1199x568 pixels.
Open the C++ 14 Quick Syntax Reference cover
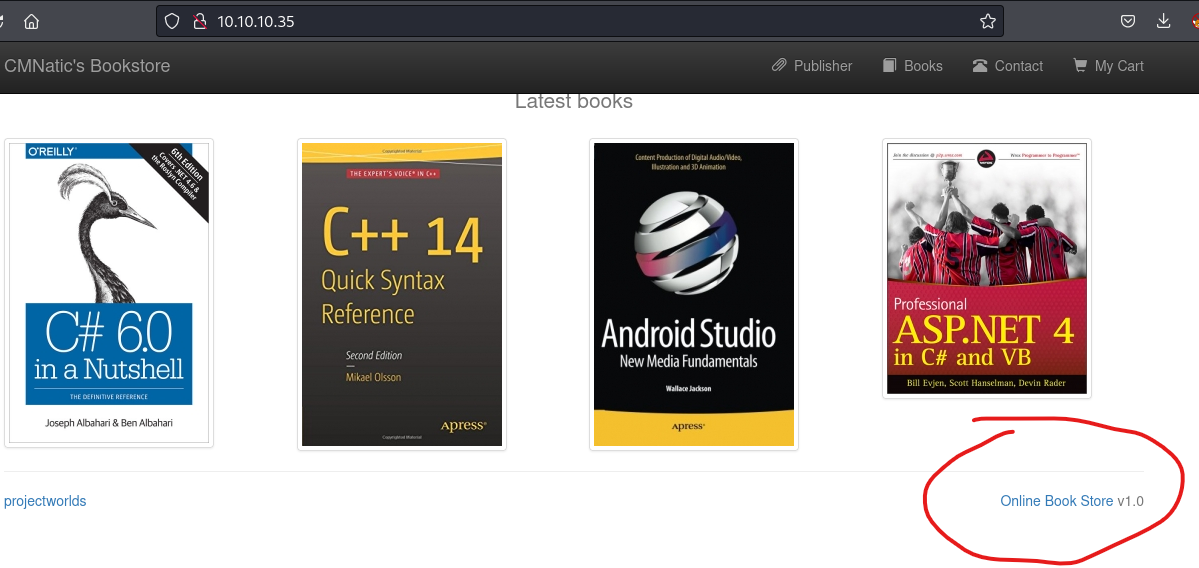[x=401, y=294]
